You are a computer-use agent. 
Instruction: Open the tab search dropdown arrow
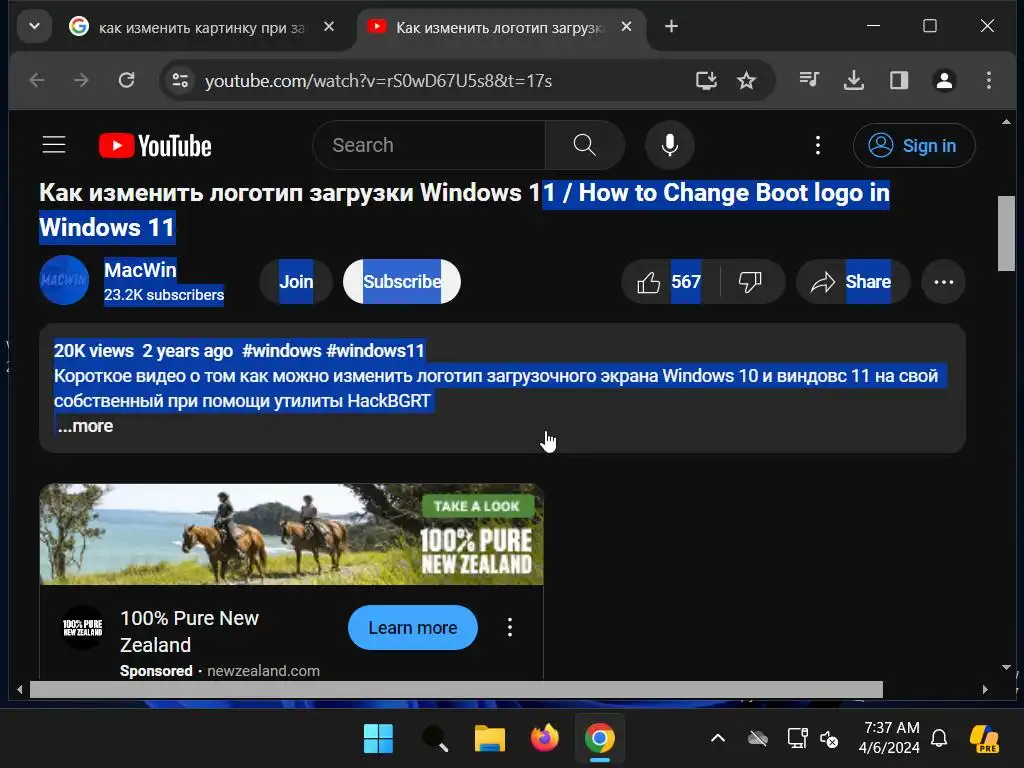tap(35, 27)
